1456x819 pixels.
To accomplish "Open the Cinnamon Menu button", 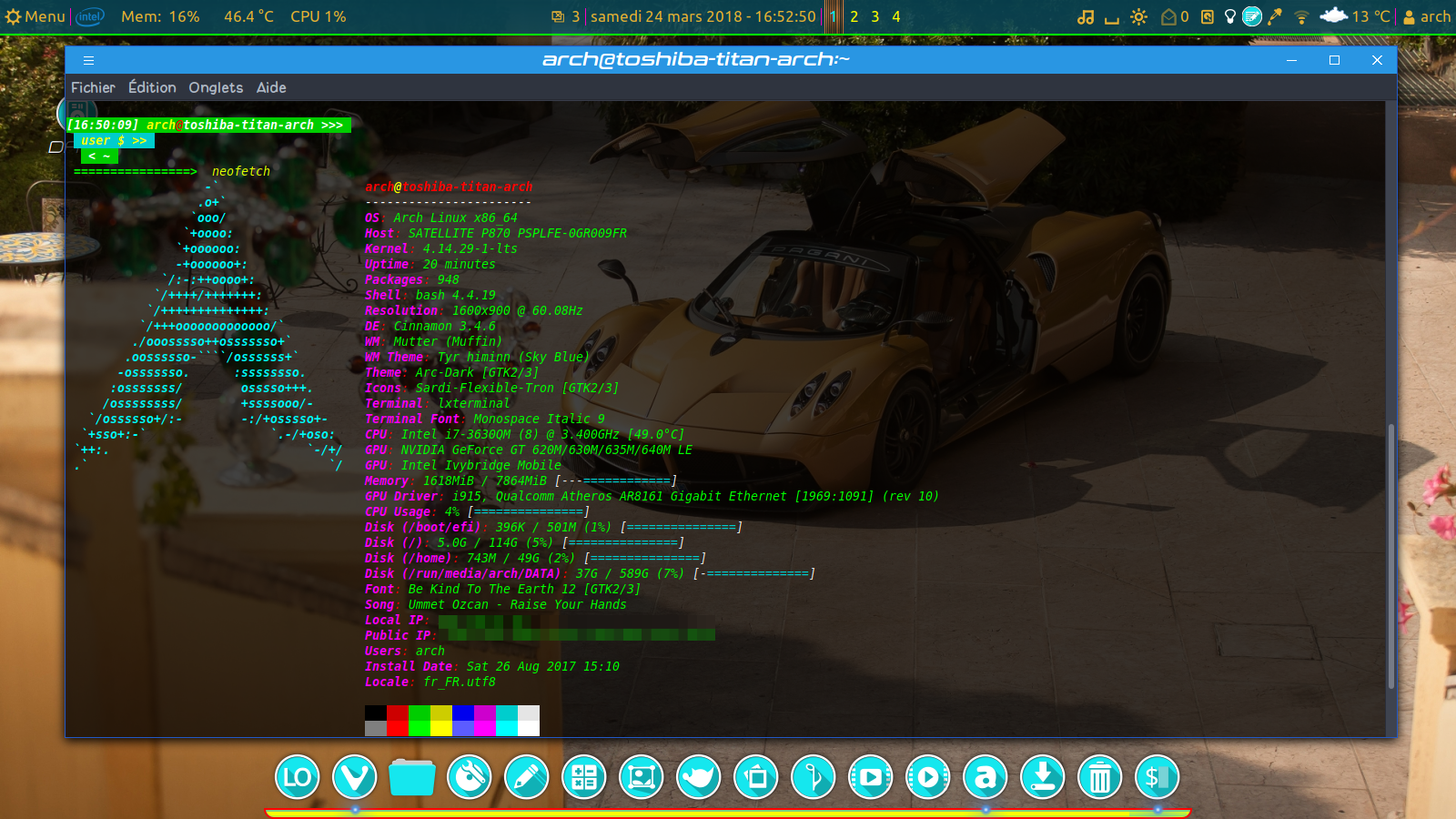I will point(35,16).
